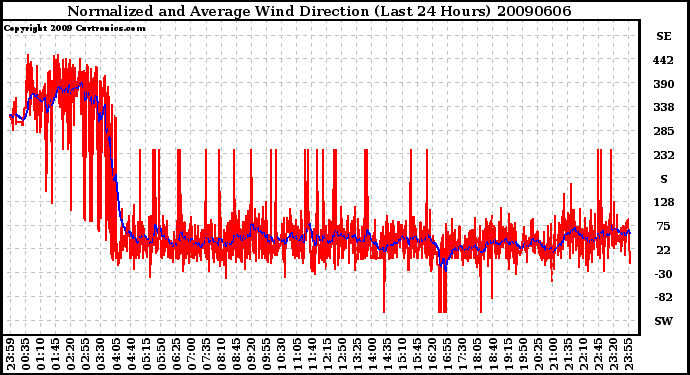Viewport: 690px width, 375px height.
Task: Click the 128 y-axis value
Action: (x=663, y=202)
